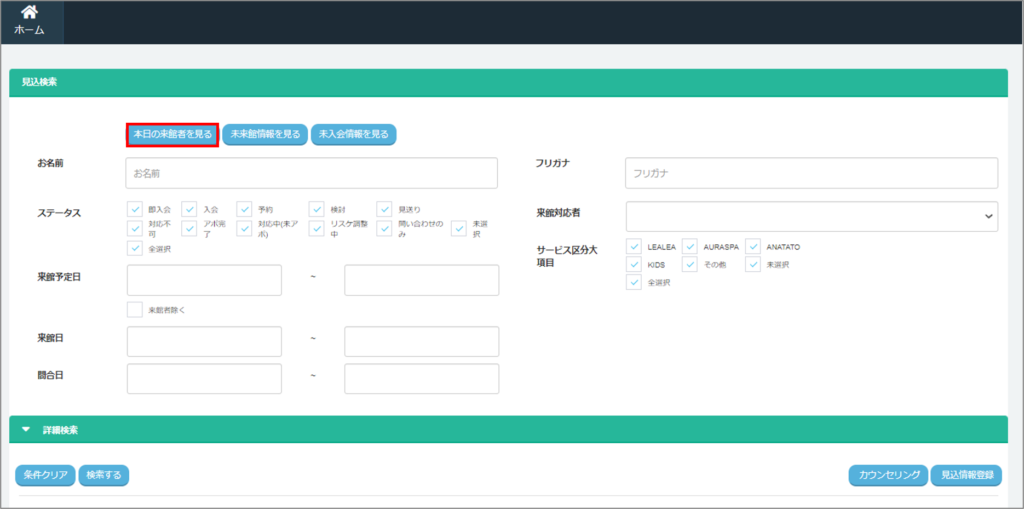Click 未来館情報を見る button

pyautogui.click(x=265, y=135)
